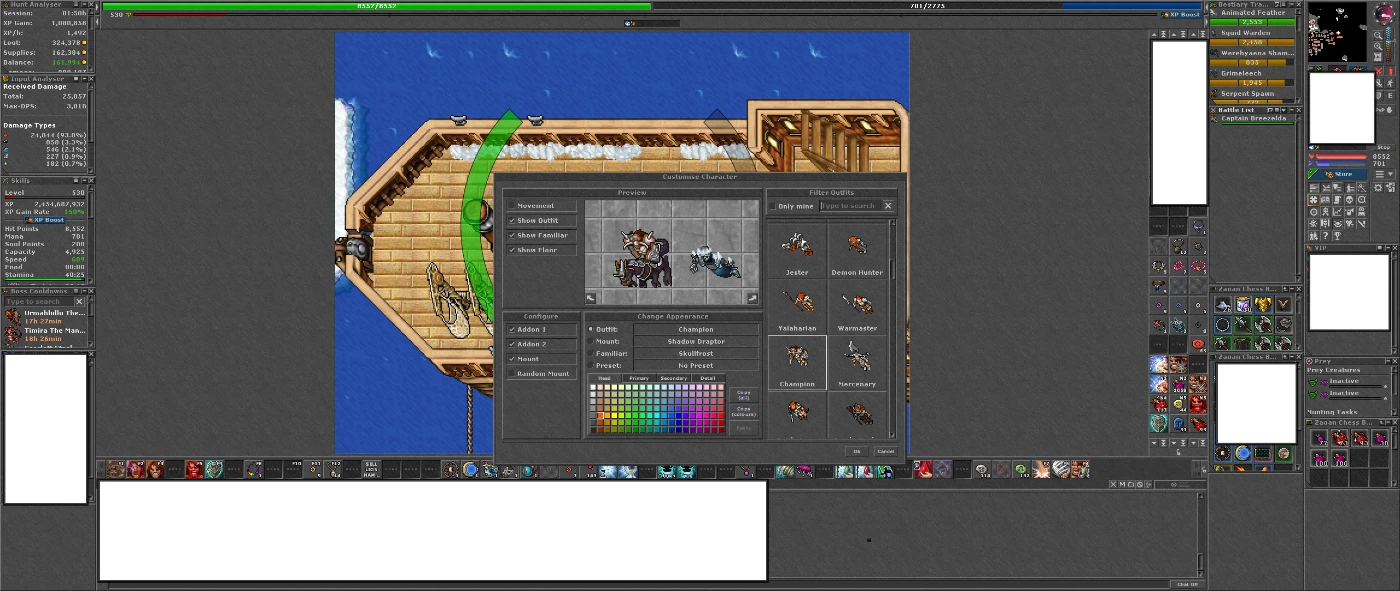1400x591 pixels.
Task: Click the XP Boost button in Skills panel
Action: [x=45, y=220]
